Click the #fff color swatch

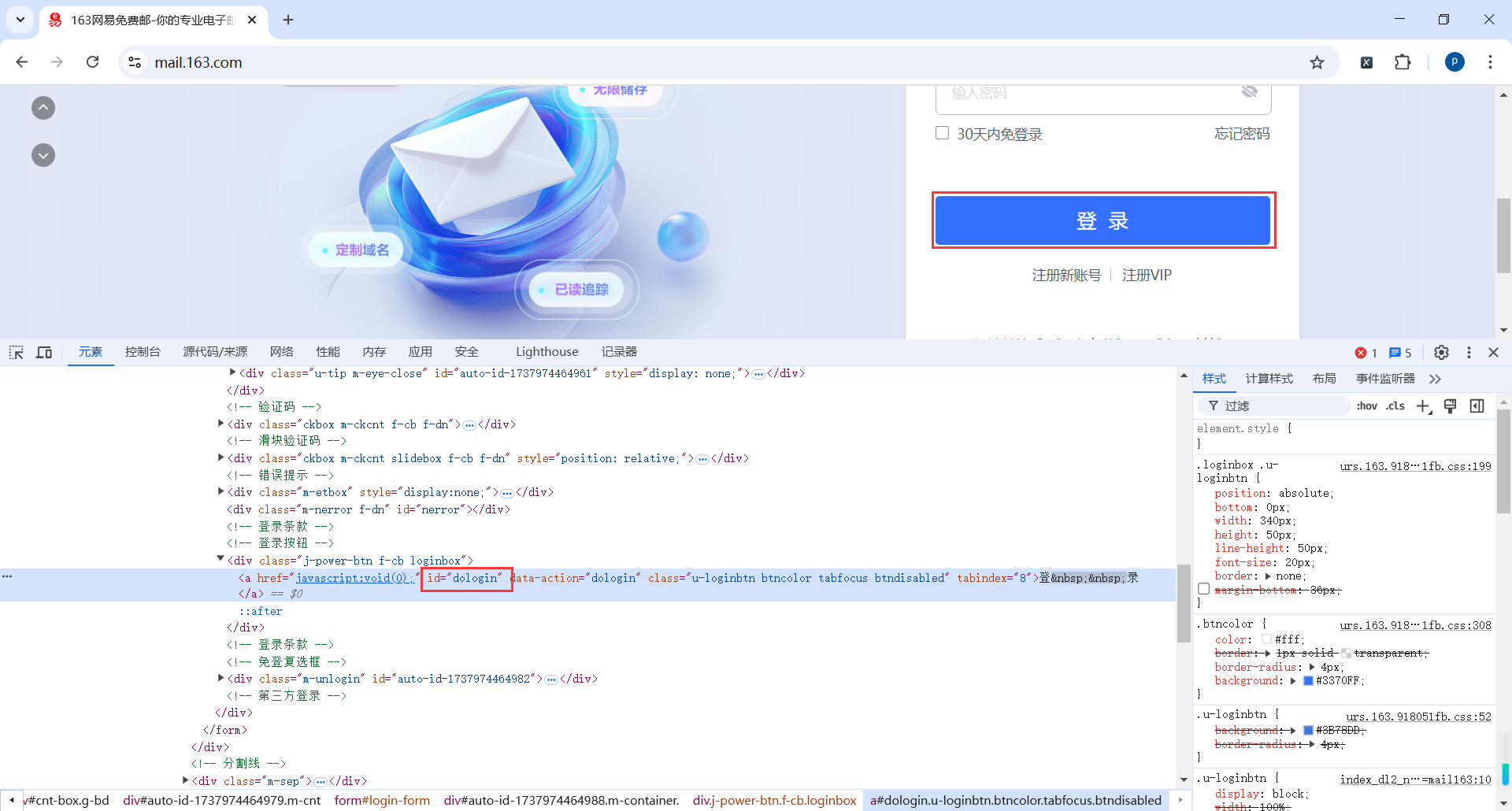click(1266, 639)
